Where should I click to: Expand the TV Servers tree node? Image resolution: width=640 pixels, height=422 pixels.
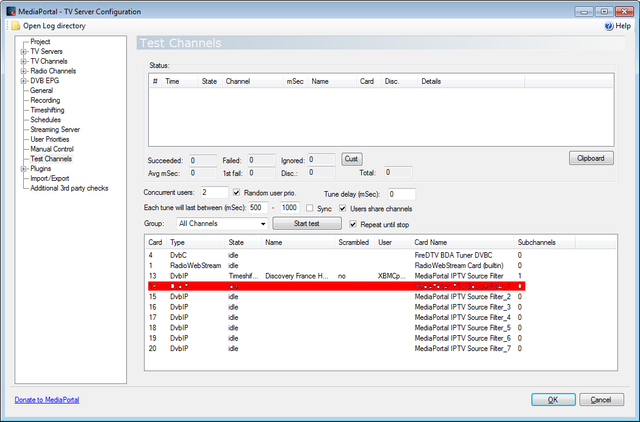23,51
